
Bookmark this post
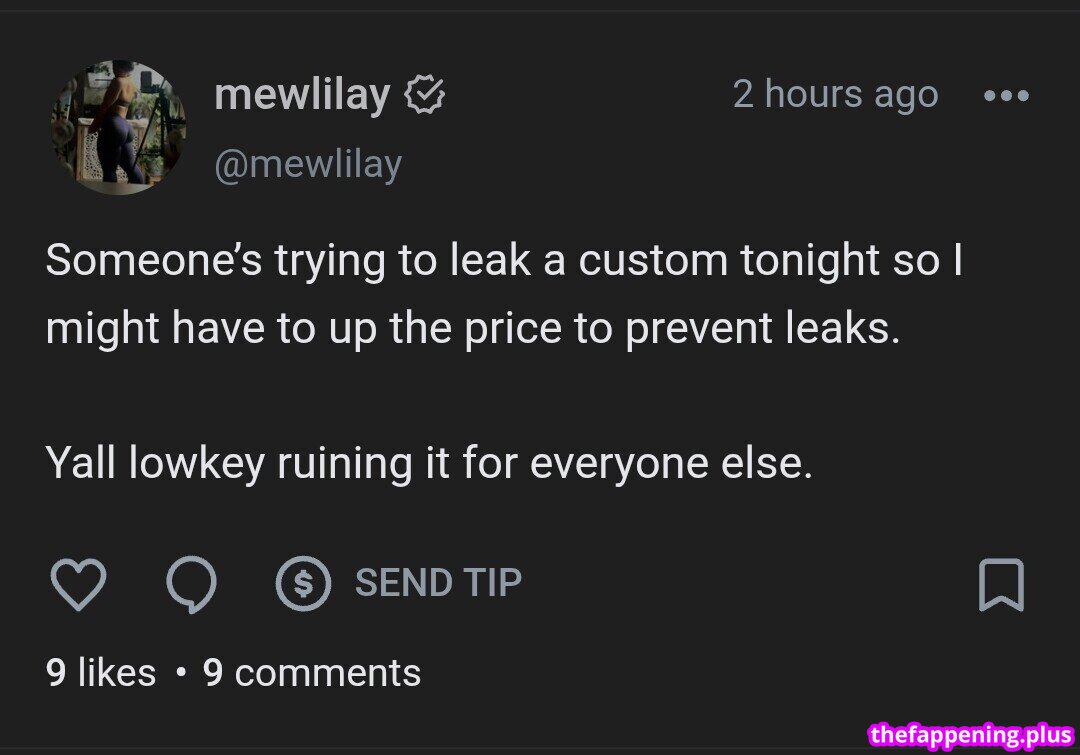tap(1000, 585)
